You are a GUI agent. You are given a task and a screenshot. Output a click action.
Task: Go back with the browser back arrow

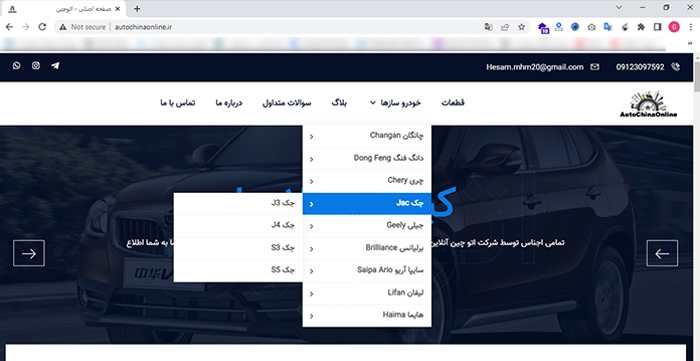[9, 27]
